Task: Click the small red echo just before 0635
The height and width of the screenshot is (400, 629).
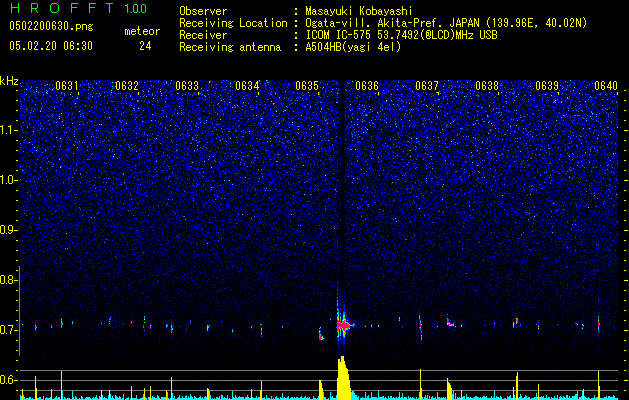Action: coord(321,337)
